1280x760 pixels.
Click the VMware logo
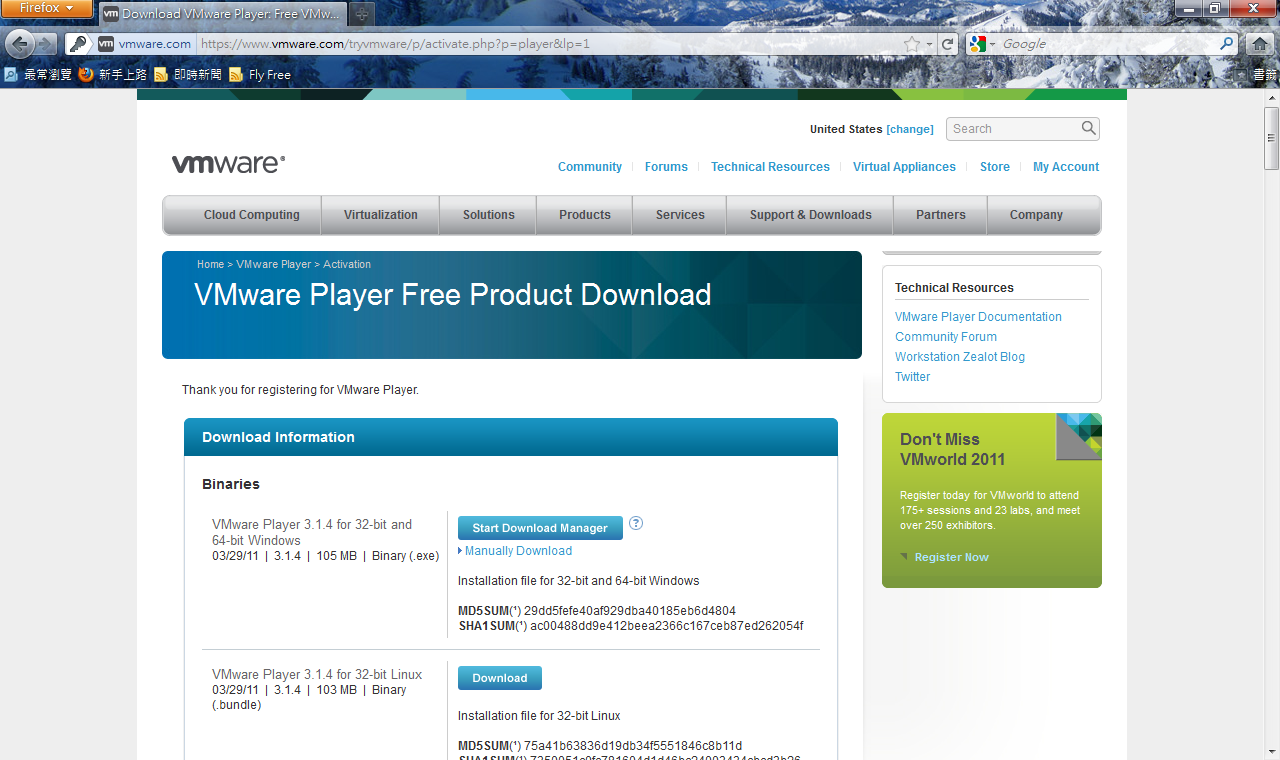click(x=228, y=164)
